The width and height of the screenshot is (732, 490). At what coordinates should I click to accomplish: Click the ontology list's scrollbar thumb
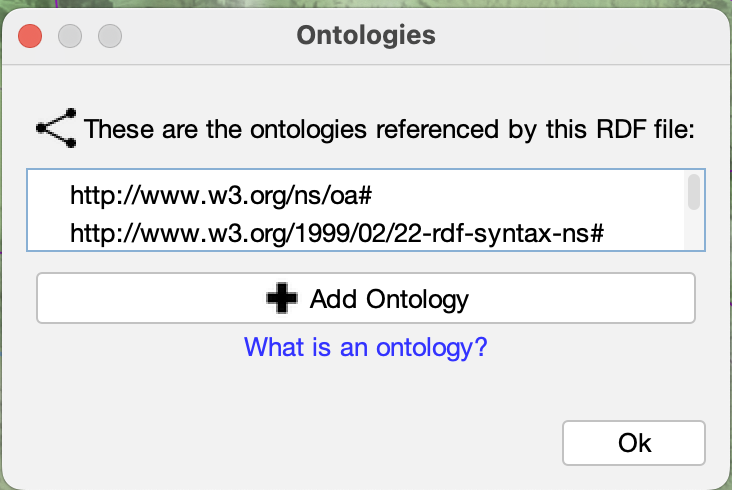tap(693, 192)
